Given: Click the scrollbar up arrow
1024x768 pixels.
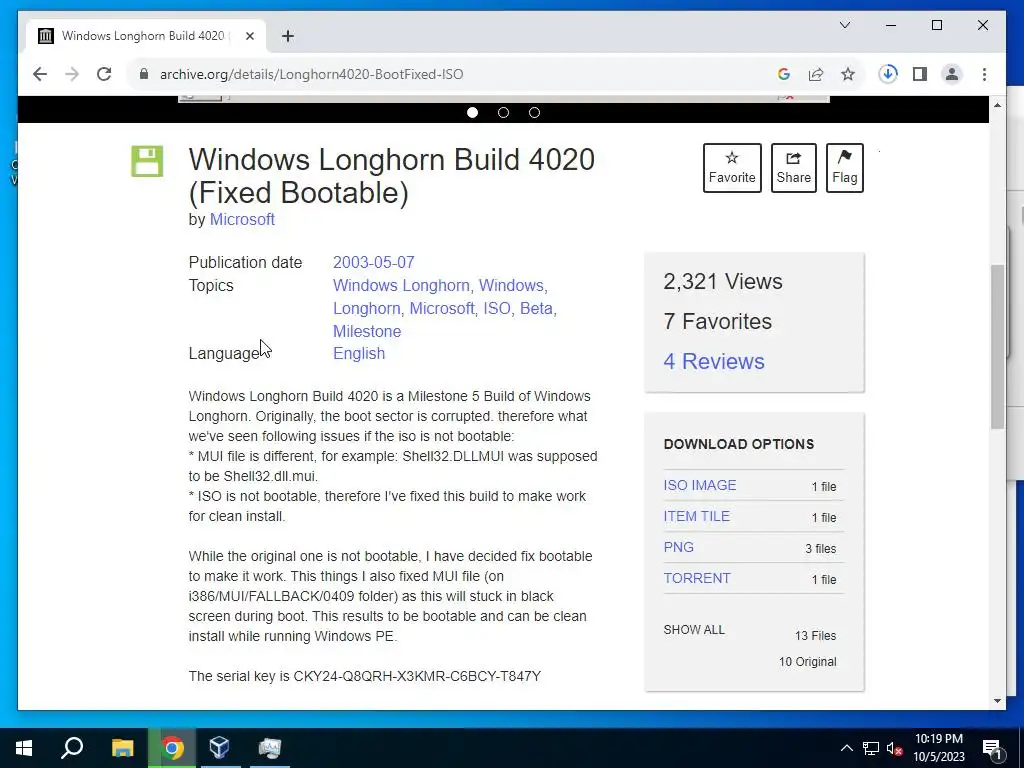Looking at the screenshot, I should tap(997, 105).
